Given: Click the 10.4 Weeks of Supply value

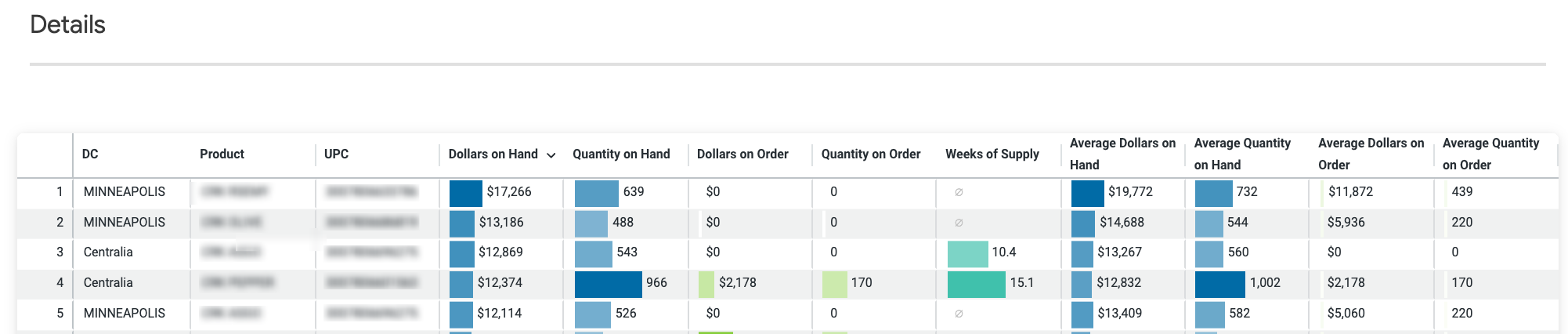Looking at the screenshot, I should point(1004,252).
